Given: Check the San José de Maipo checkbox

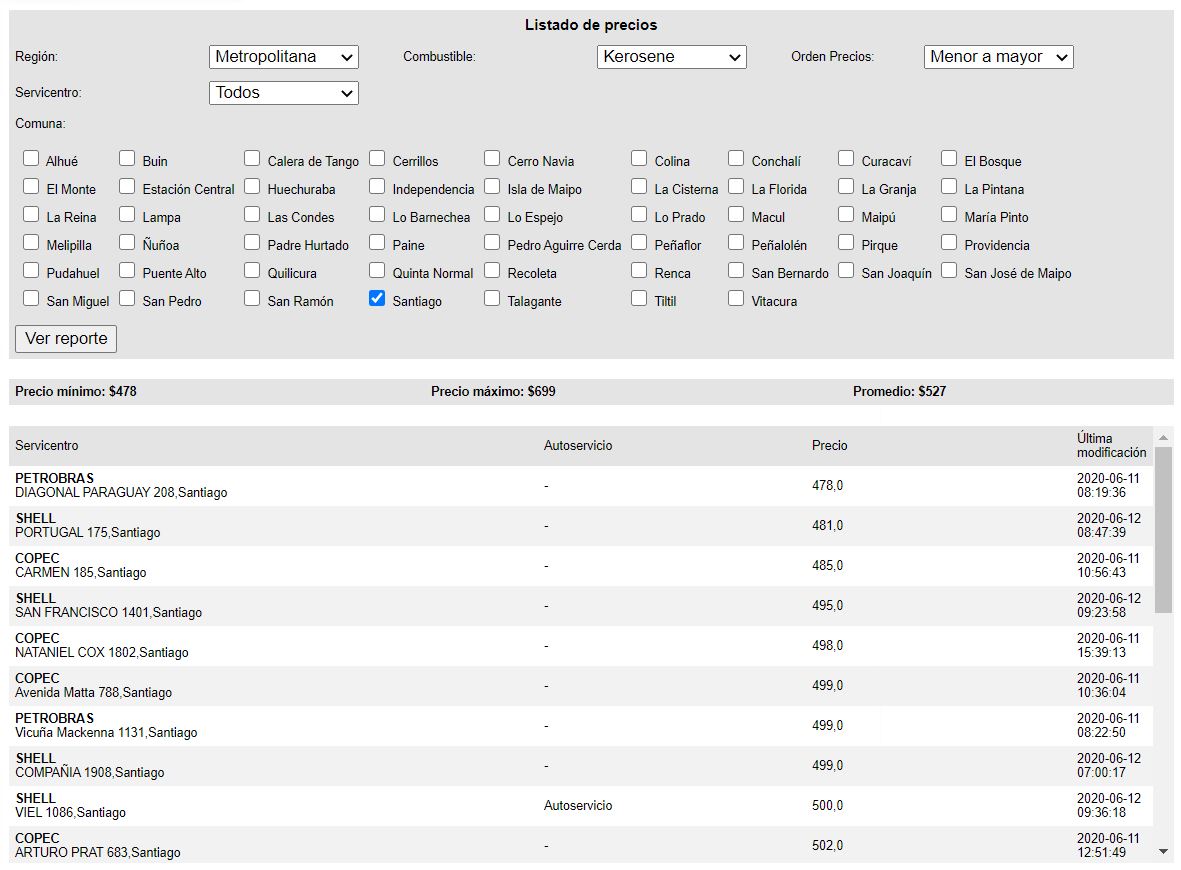Looking at the screenshot, I should [x=949, y=270].
